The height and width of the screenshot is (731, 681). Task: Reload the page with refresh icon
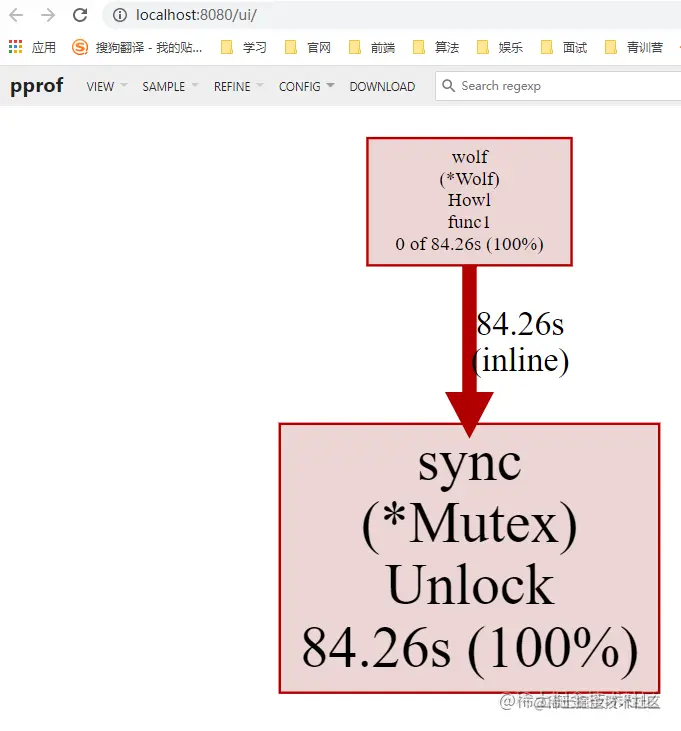[80, 15]
